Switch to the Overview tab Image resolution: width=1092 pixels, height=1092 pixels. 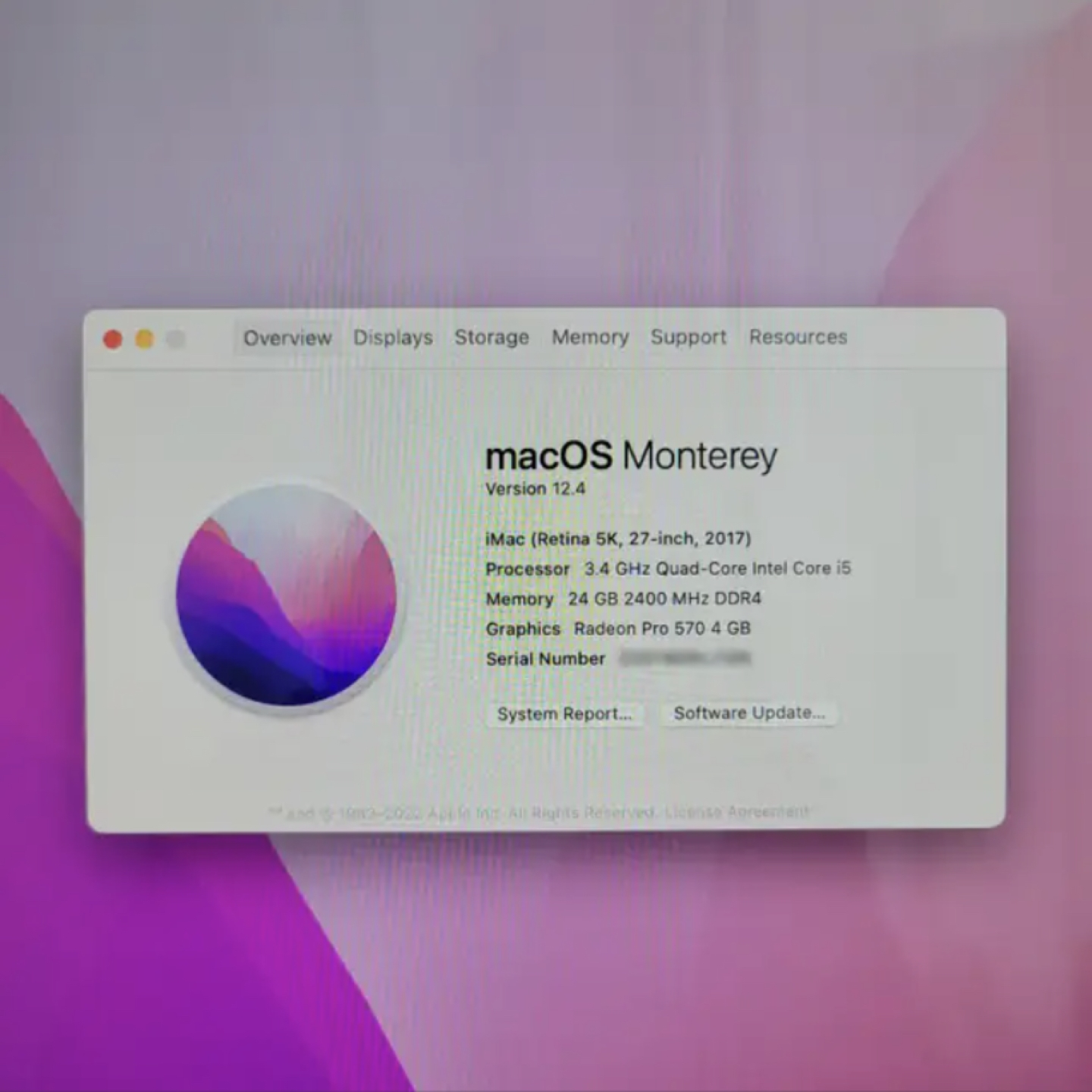287,337
